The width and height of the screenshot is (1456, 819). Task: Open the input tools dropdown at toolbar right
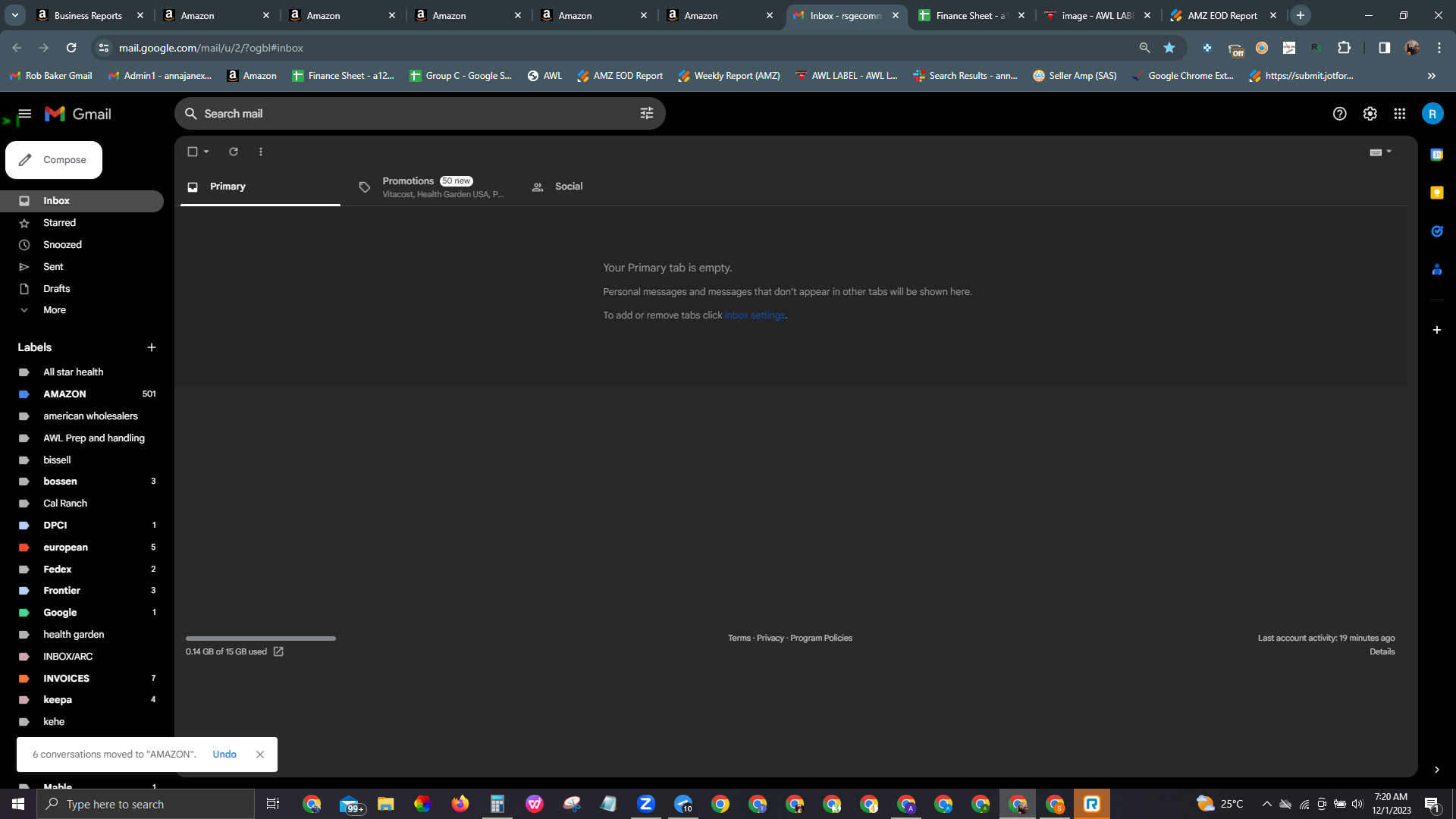1381,152
